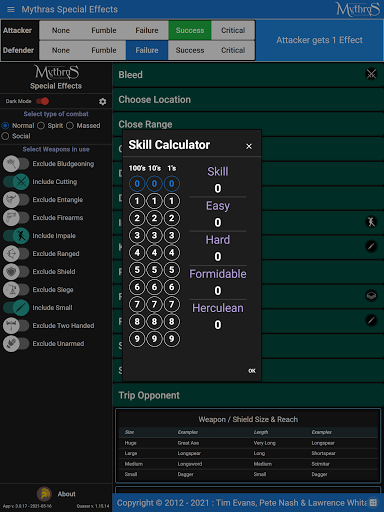Click 'Scimitar' cell in reach table
The width and height of the screenshot is (384, 512).
[x=320, y=464]
